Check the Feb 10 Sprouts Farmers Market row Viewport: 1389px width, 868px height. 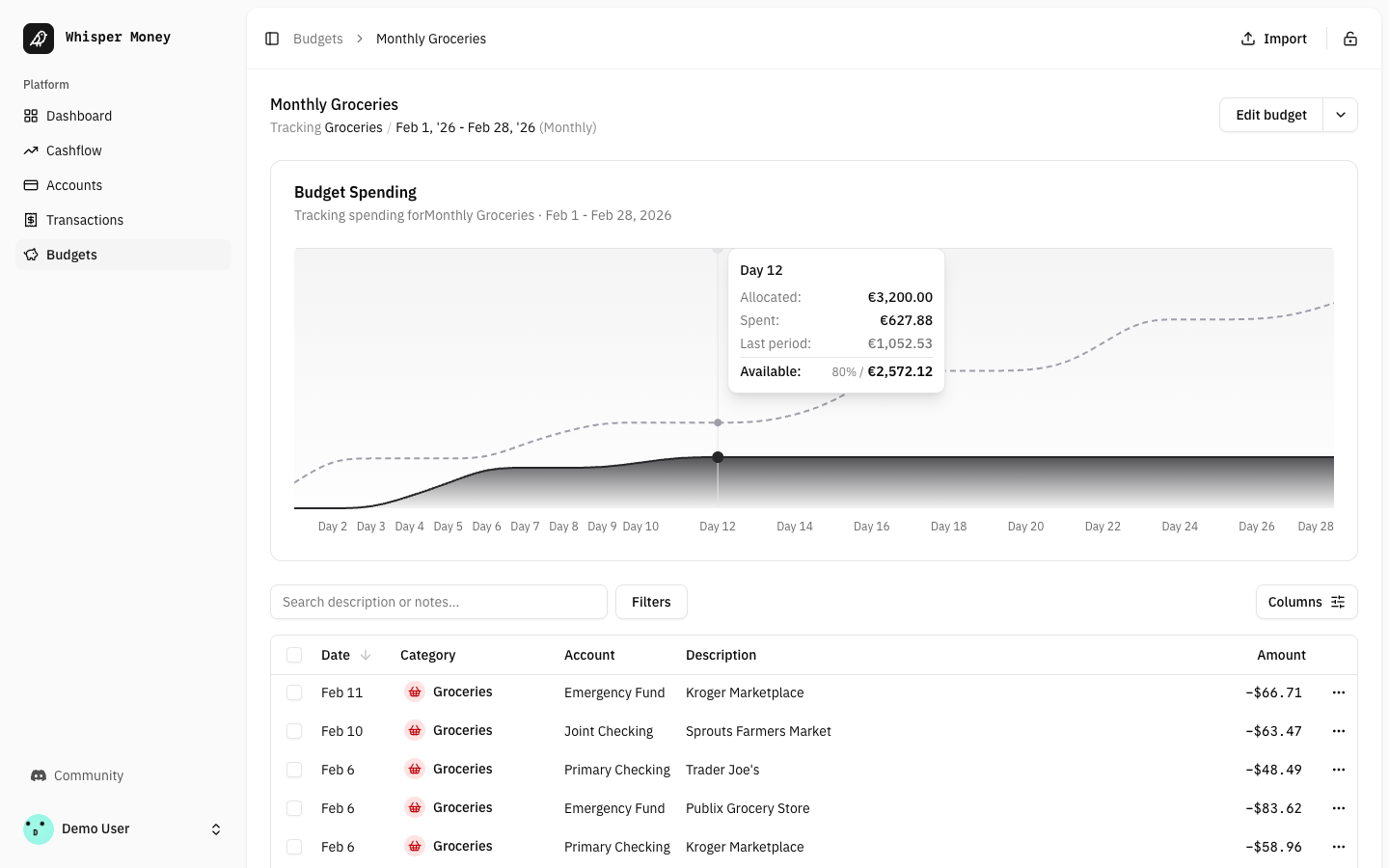(294, 731)
